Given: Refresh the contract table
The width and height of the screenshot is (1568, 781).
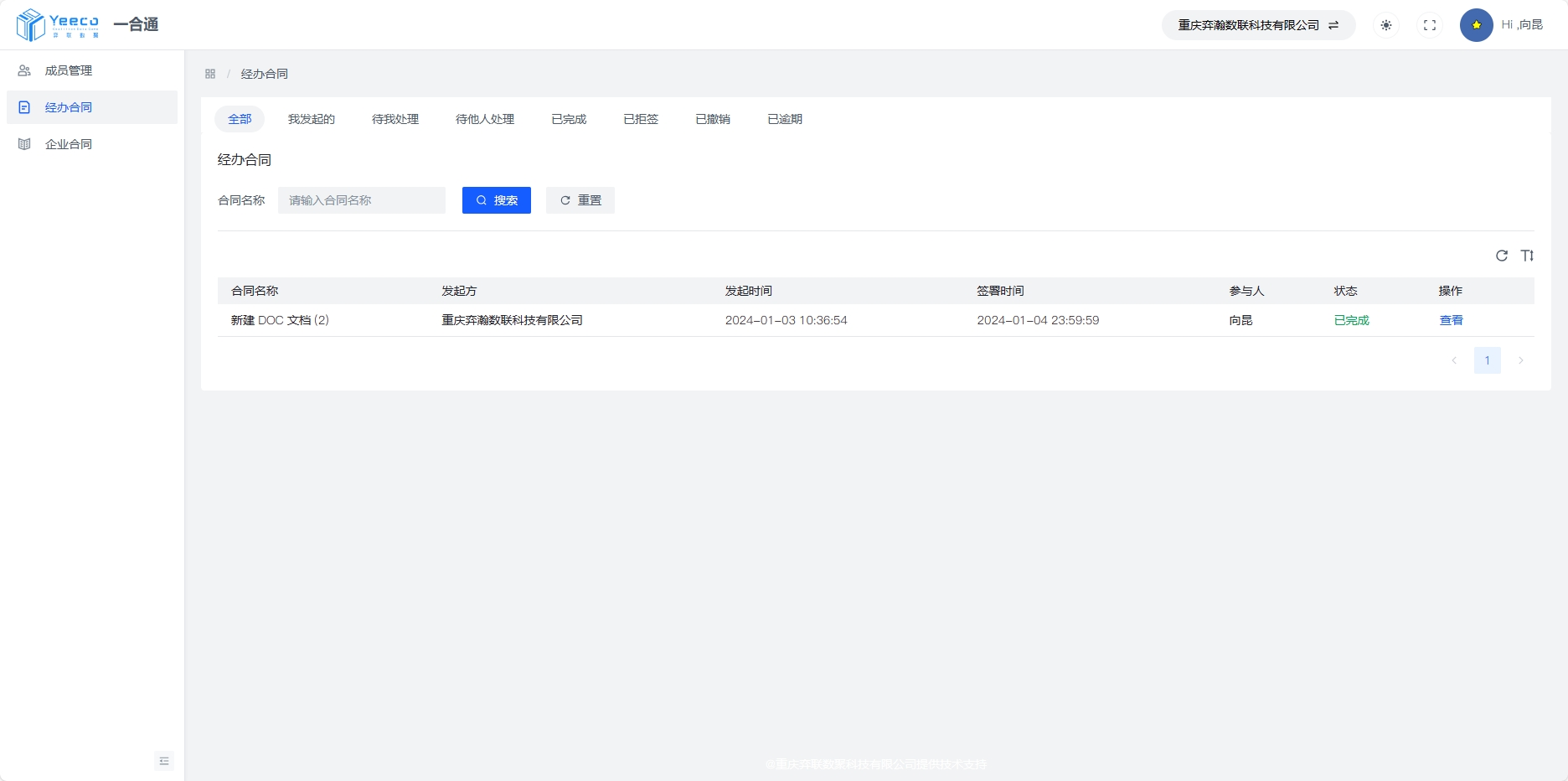Looking at the screenshot, I should [1502, 256].
